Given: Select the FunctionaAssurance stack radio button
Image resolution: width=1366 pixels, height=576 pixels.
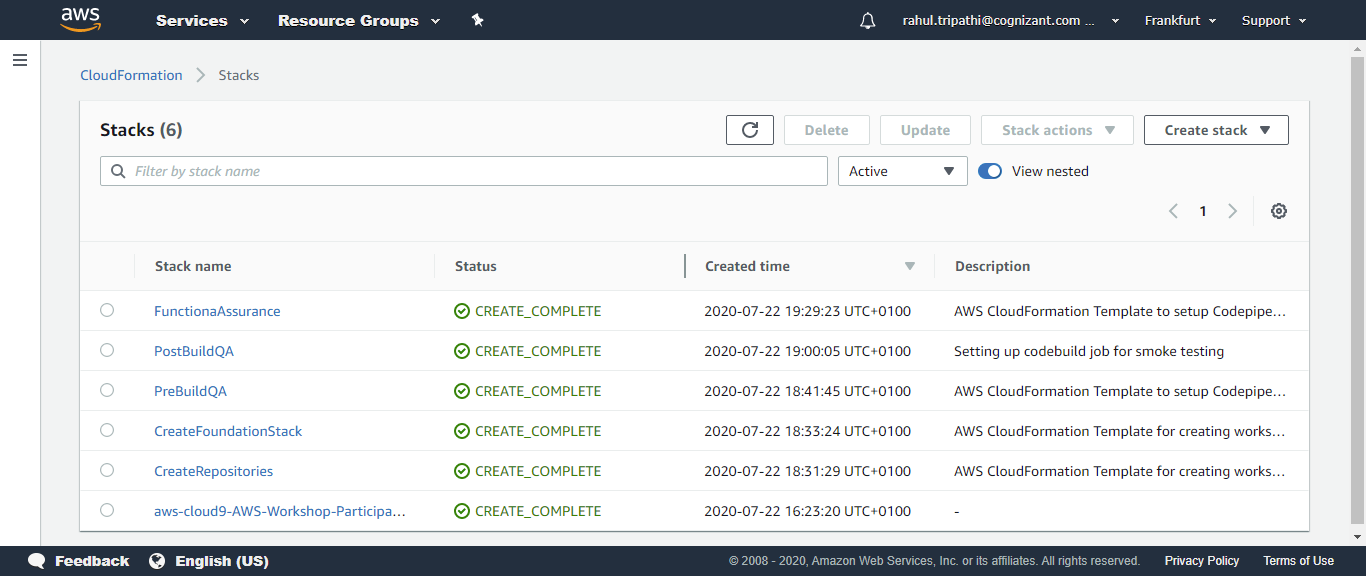Looking at the screenshot, I should (107, 310).
